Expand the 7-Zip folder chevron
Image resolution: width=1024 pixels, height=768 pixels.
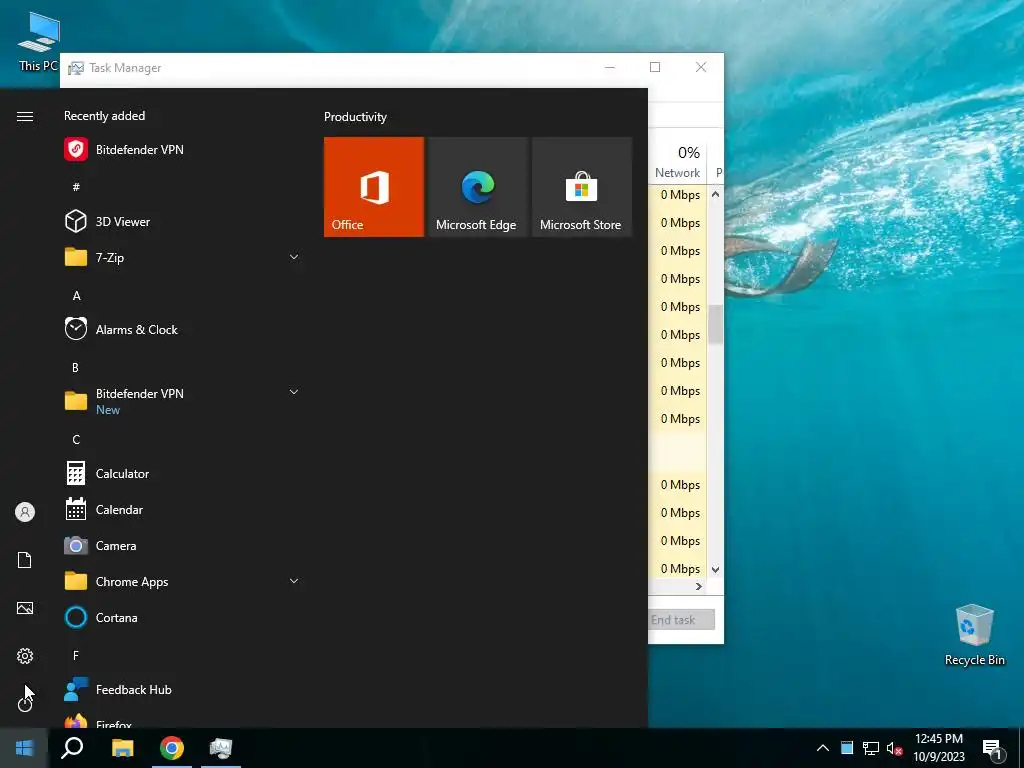click(294, 257)
